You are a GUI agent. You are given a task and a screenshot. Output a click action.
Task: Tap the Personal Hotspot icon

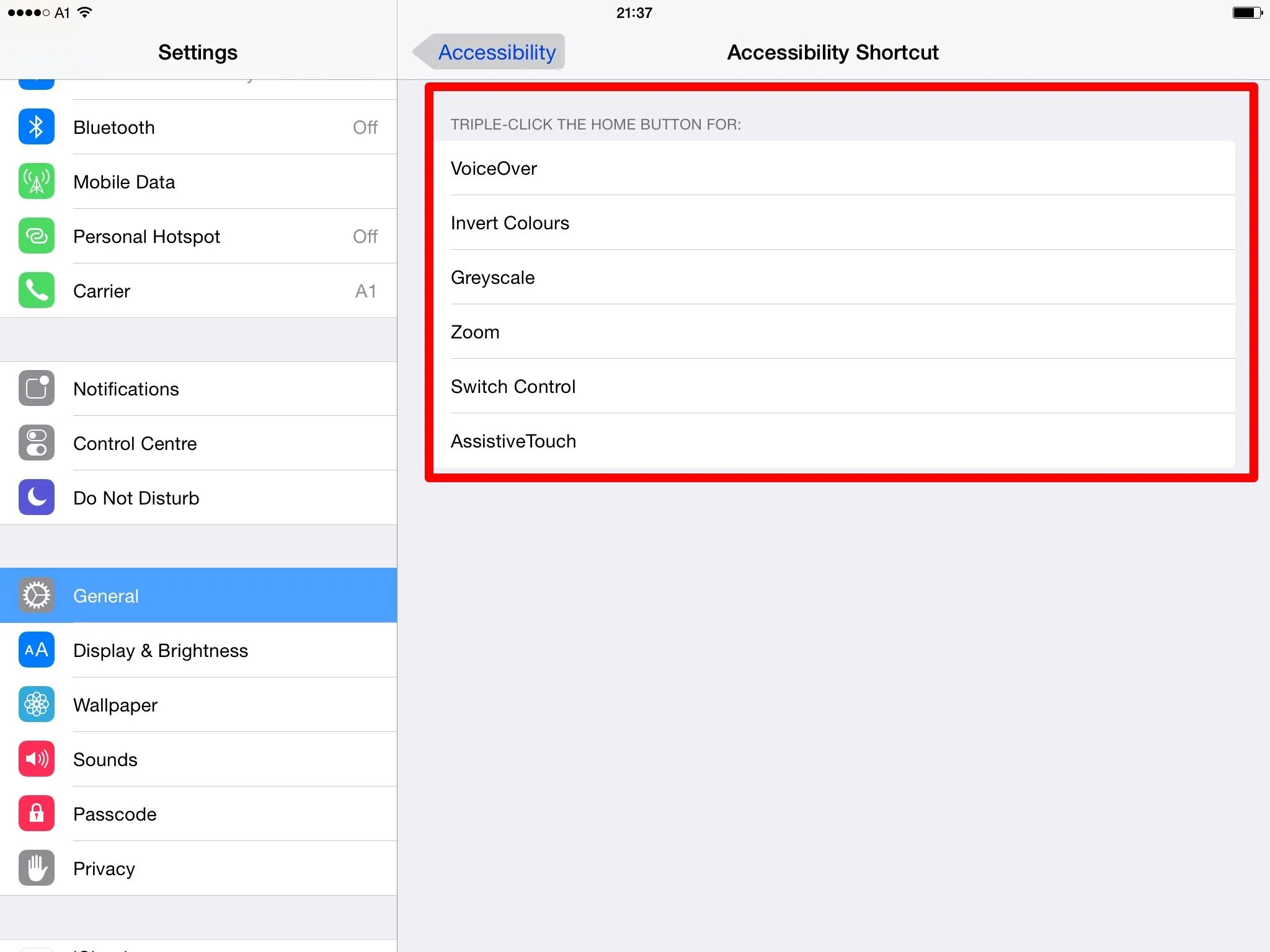[37, 236]
